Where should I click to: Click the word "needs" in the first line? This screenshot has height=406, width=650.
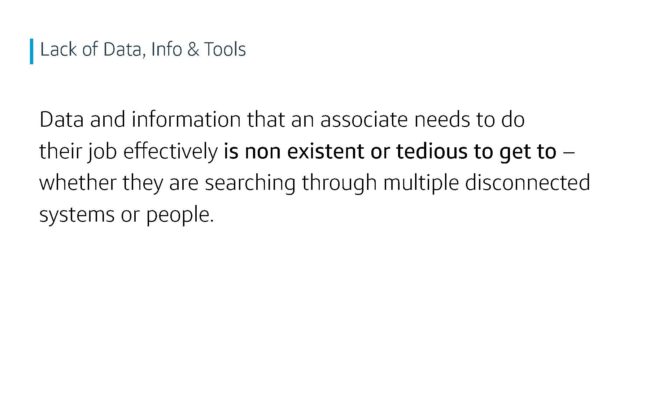click(x=441, y=119)
